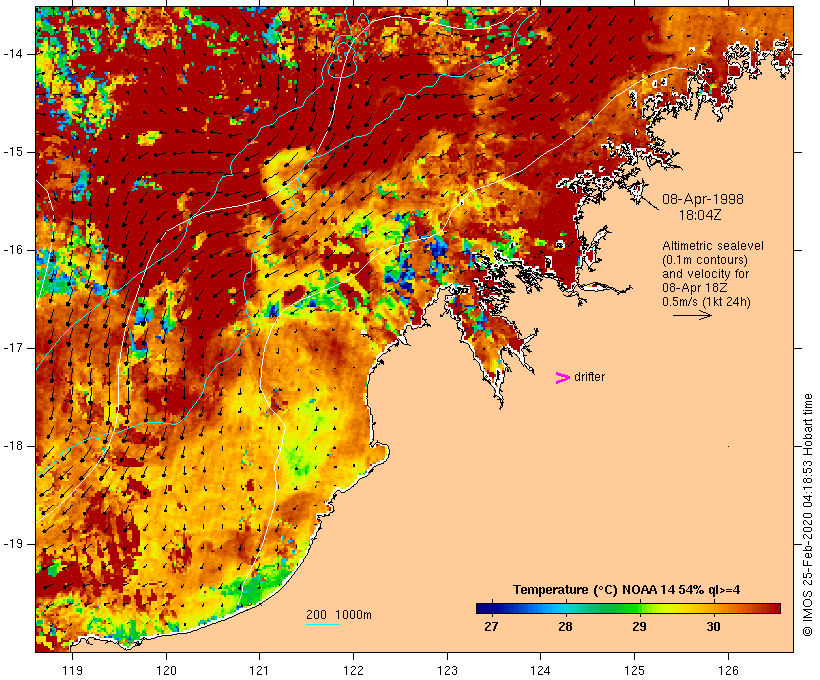Viewport: 820px width, 680px height.
Task: Click latitude label -15
Action: tap(13, 152)
